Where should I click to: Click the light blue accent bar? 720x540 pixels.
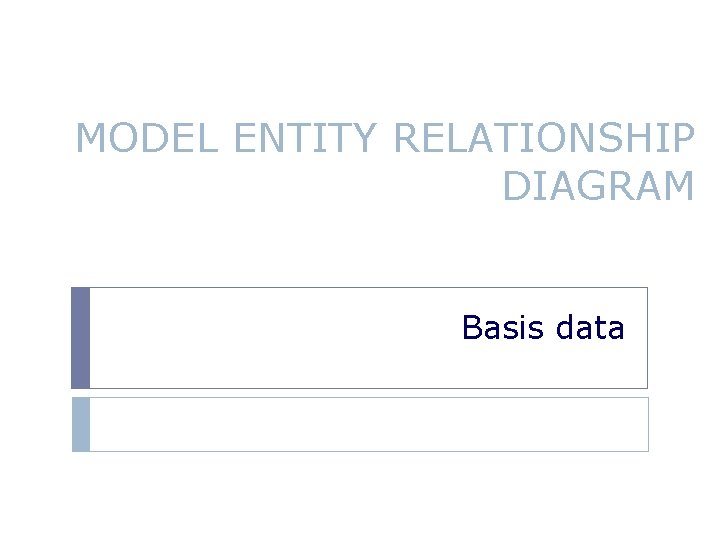(80, 424)
